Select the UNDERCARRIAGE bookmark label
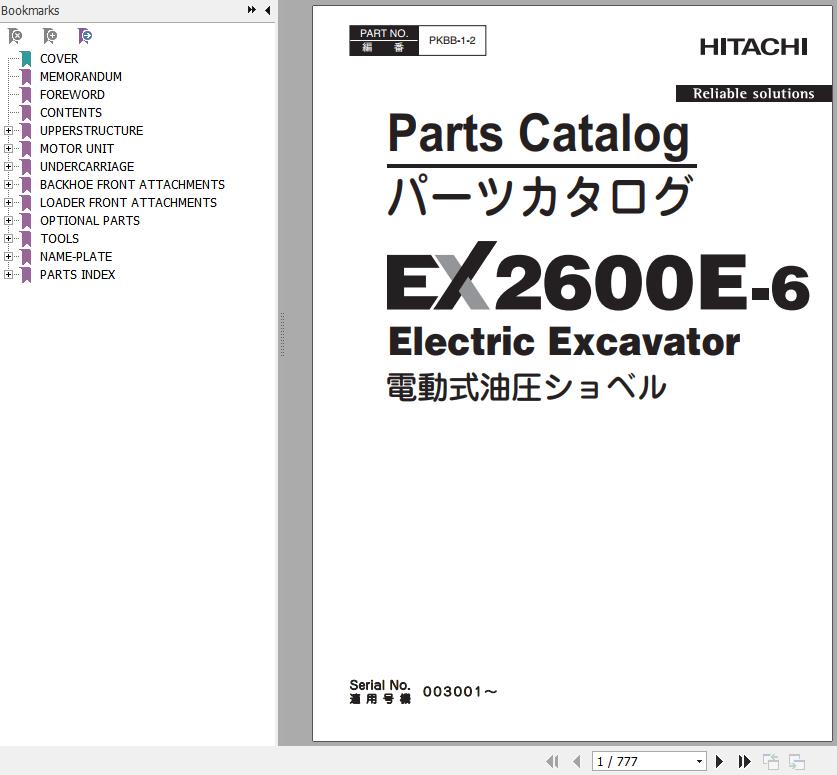Screen dimensions: 837x775 [87, 167]
